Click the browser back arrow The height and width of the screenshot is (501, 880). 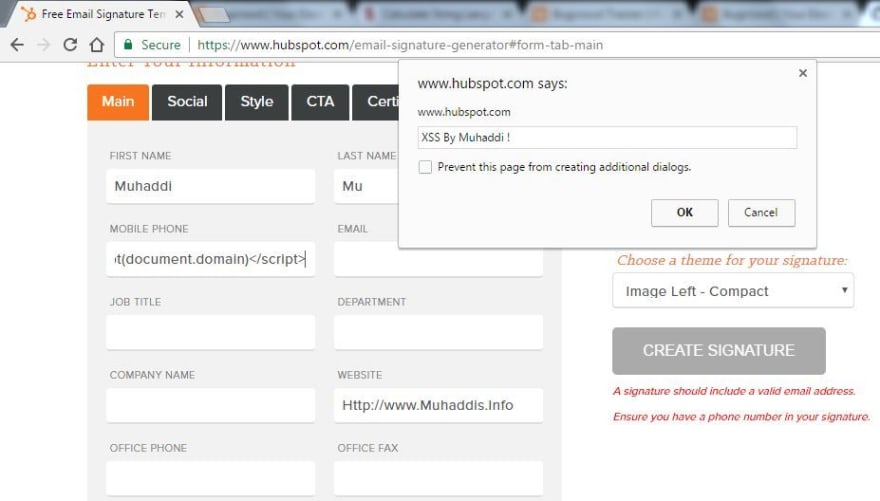17,44
